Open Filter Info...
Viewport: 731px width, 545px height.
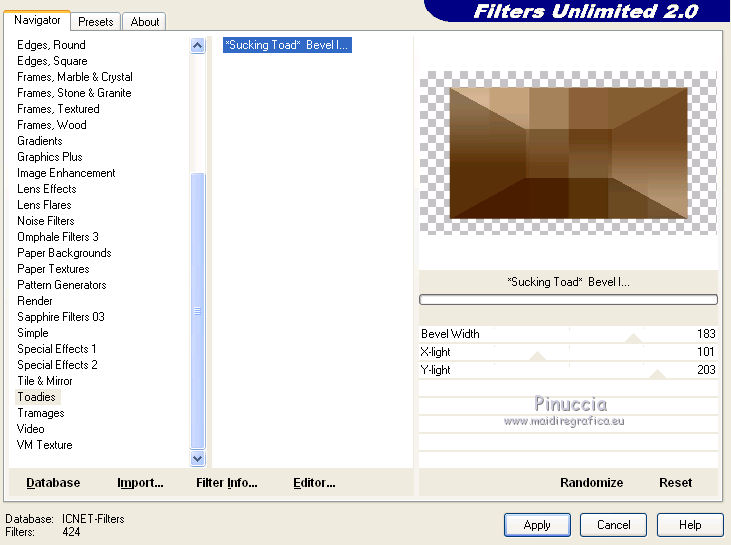pyautogui.click(x=227, y=483)
